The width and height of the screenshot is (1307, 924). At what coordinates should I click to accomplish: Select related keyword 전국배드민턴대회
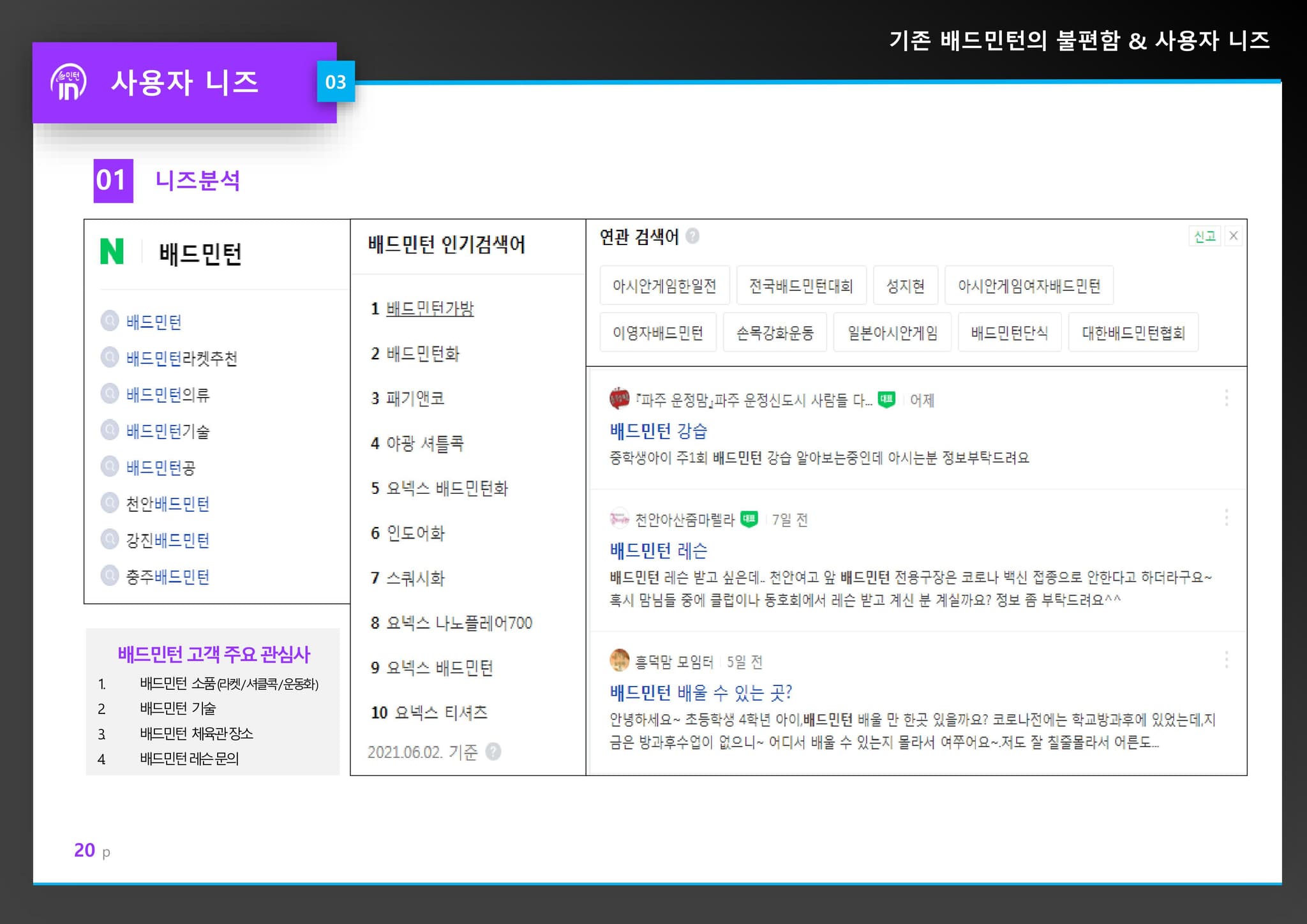(801, 285)
